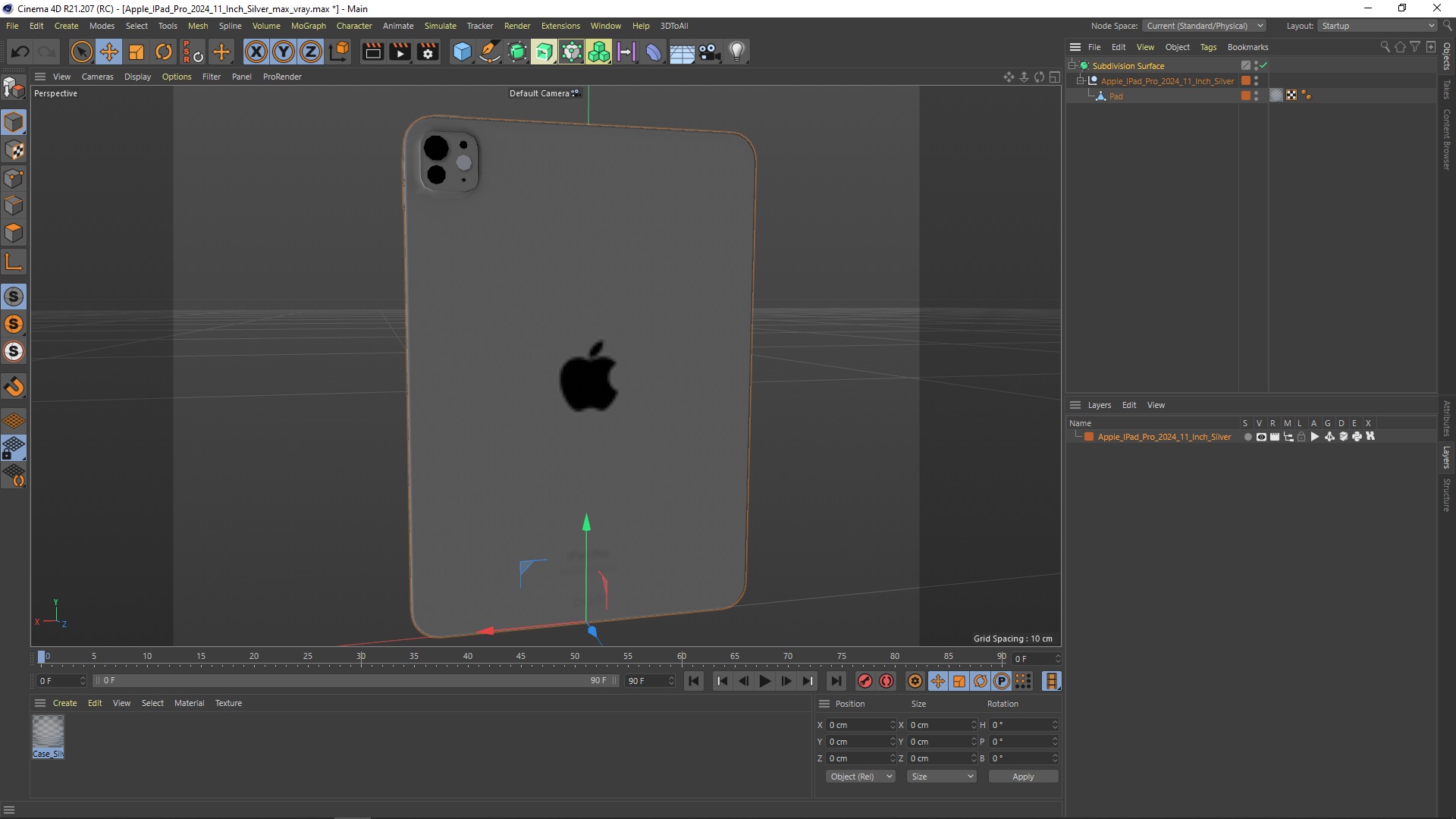Viewport: 1456px width, 819px height.
Task: Open the ProRender viewport menu
Action: (x=282, y=77)
